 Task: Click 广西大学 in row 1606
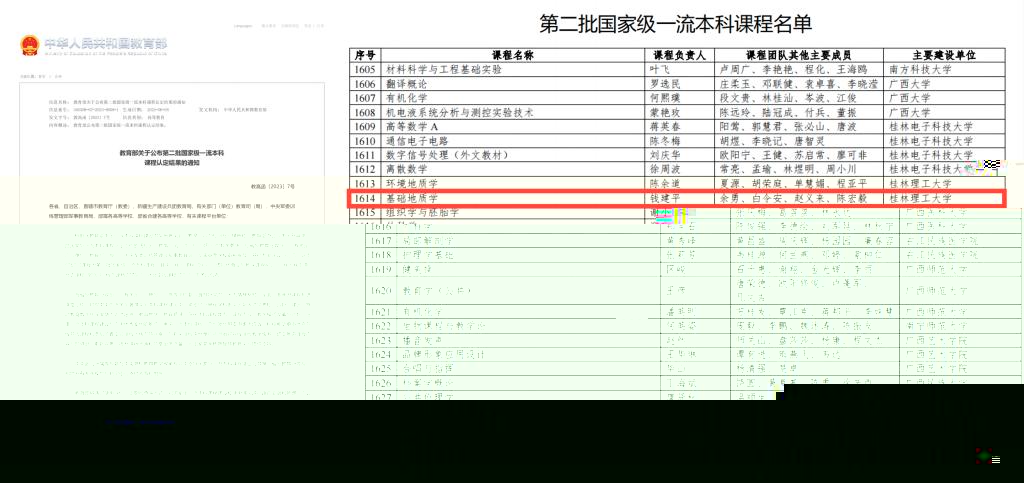[909, 84]
